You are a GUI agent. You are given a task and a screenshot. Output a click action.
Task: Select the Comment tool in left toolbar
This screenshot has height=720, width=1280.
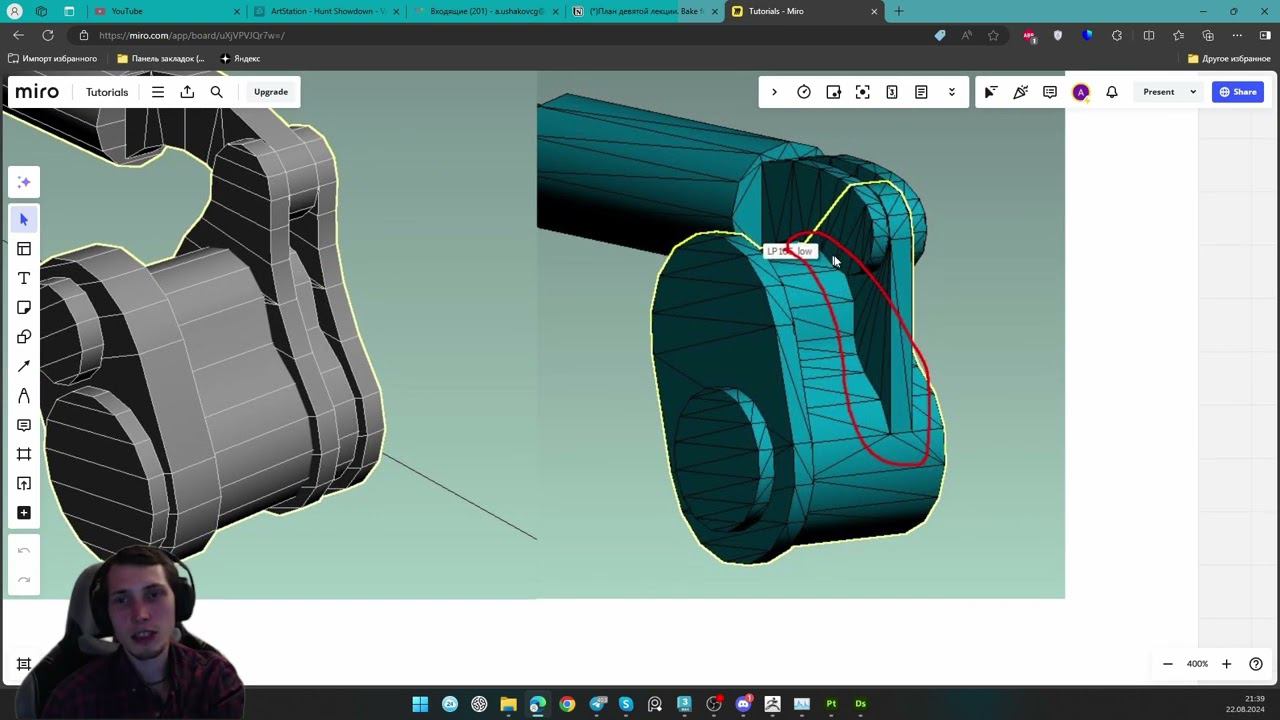[x=24, y=425]
